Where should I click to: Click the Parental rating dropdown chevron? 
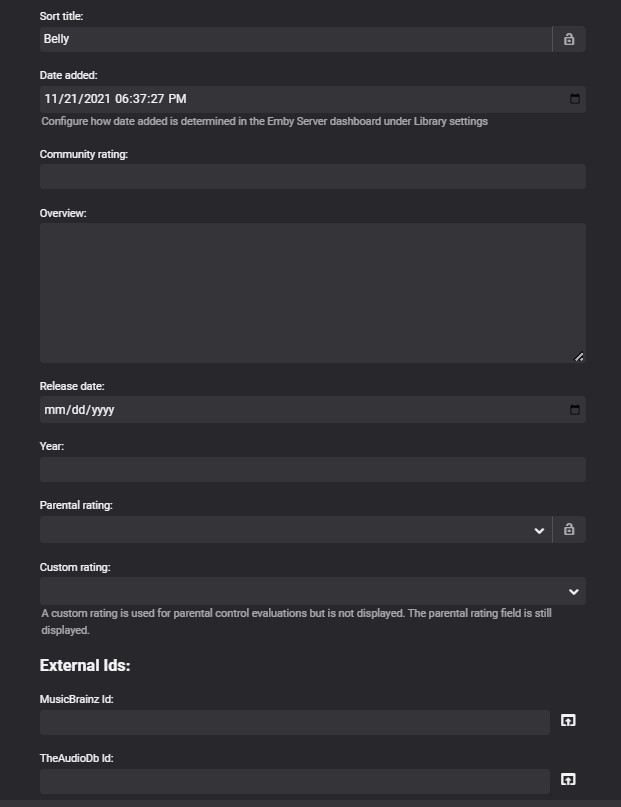[x=539, y=530]
